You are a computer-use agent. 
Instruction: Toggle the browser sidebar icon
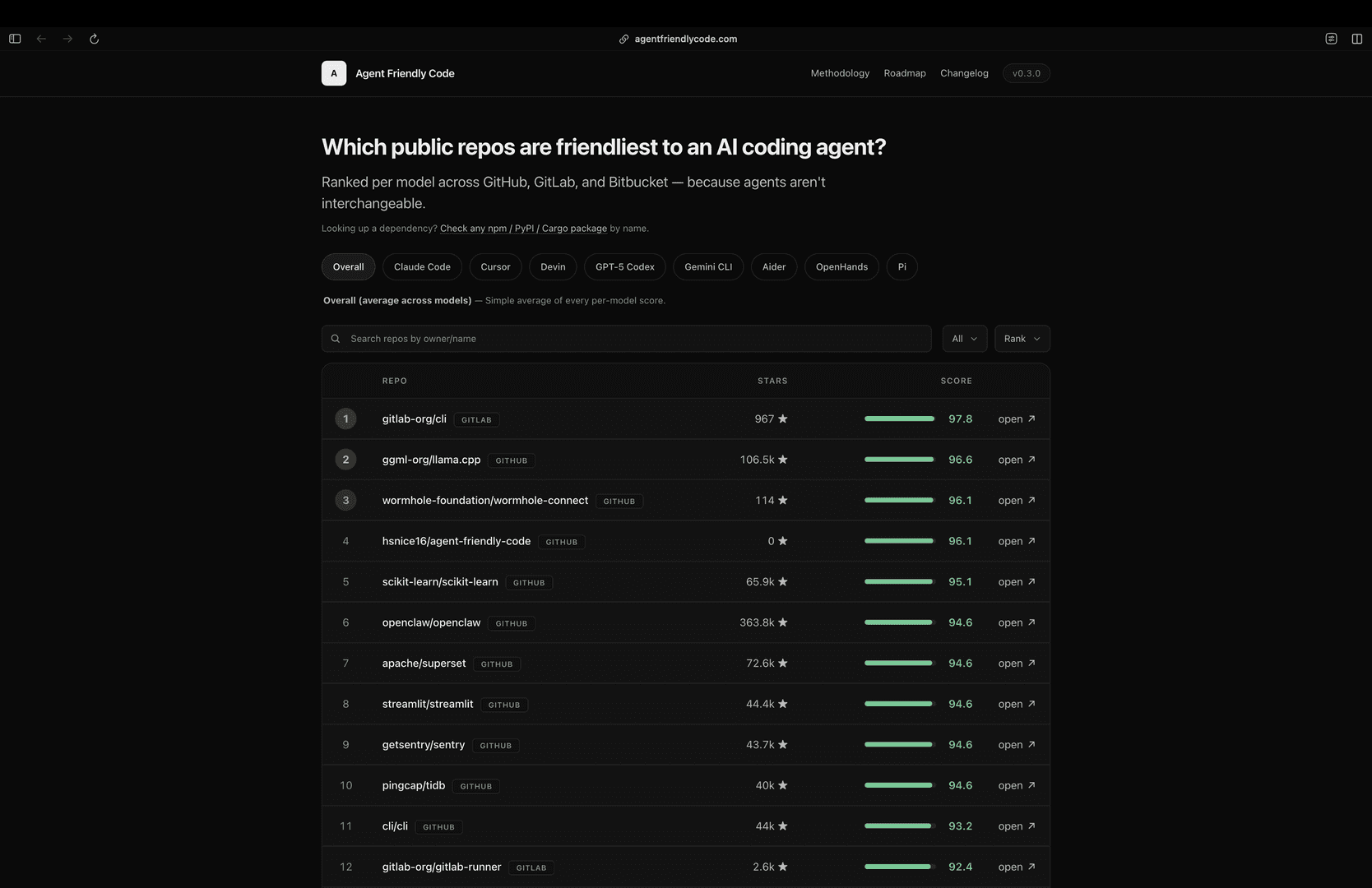15,39
